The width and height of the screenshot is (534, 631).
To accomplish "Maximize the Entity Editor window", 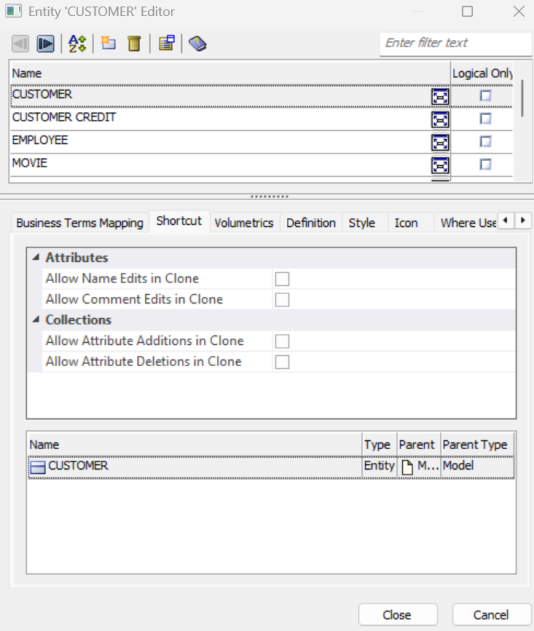I will point(467,11).
